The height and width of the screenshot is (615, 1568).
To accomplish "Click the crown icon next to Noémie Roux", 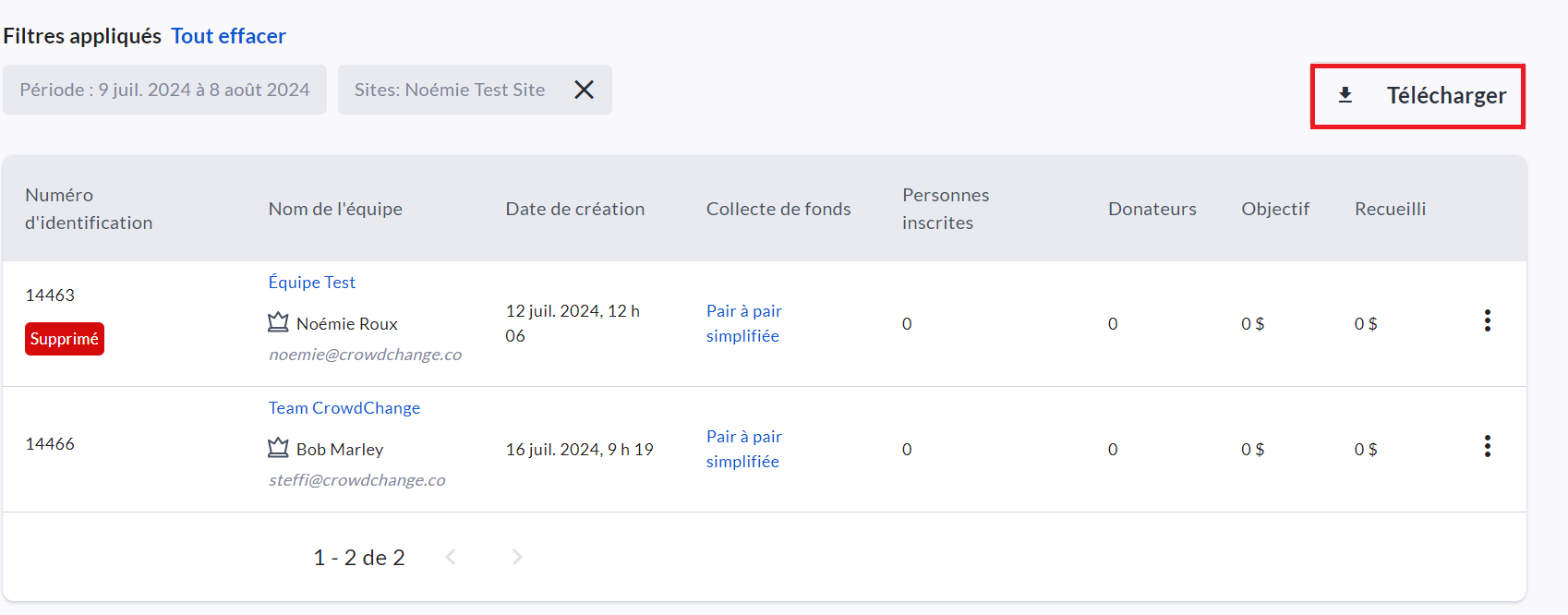I will click(278, 322).
